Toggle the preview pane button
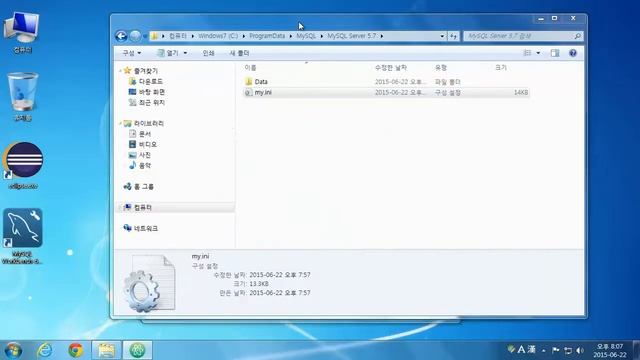 coord(555,53)
